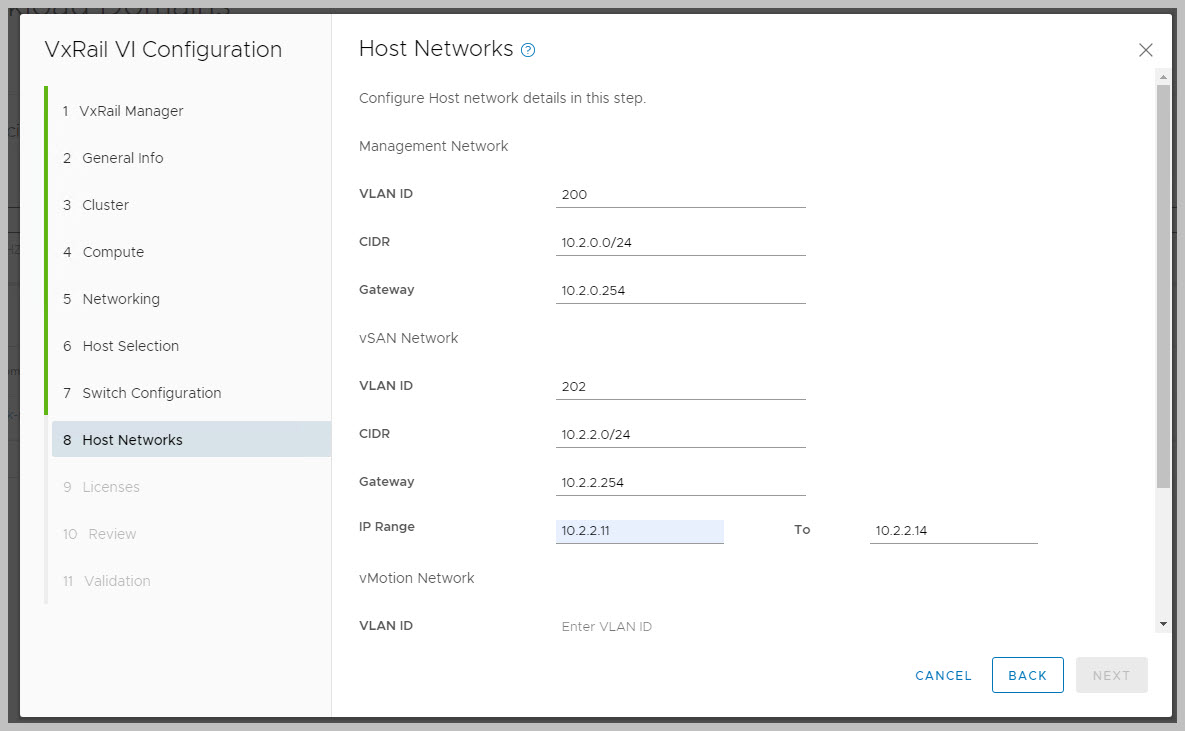Close the VxRail VI Configuration dialog

[1145, 50]
